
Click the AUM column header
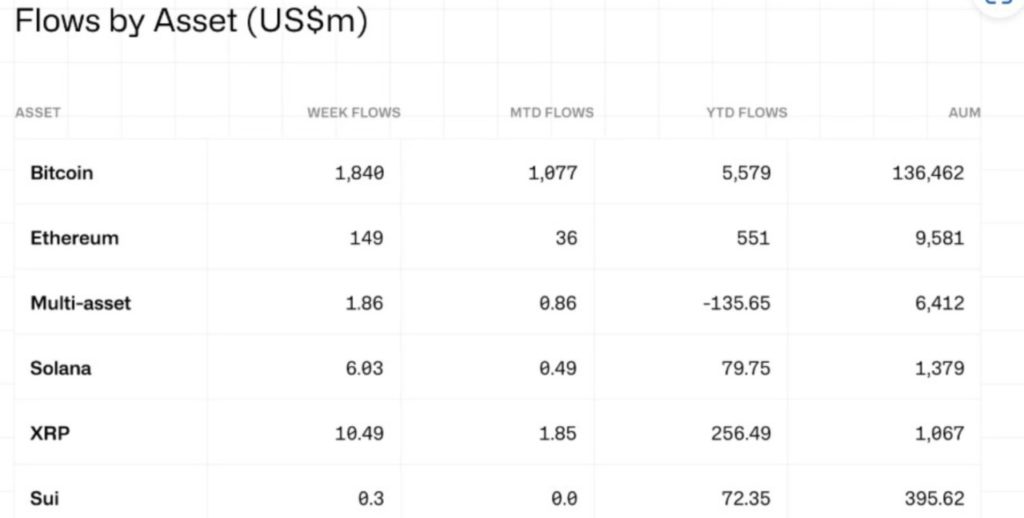tap(964, 112)
